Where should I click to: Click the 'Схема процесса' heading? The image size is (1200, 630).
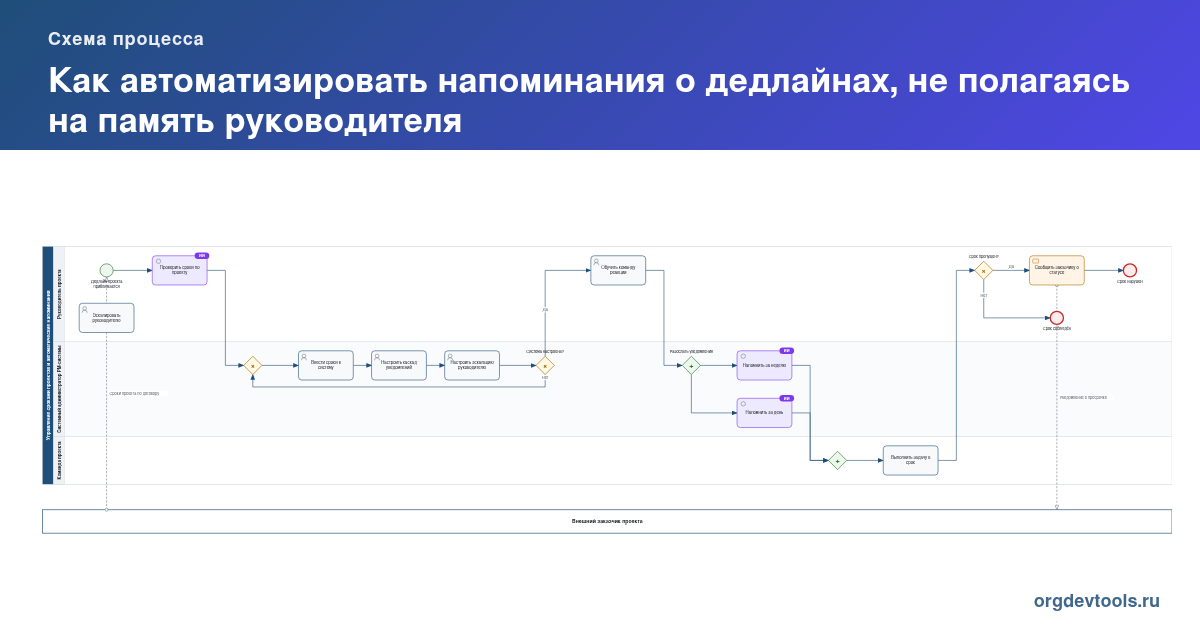126,39
